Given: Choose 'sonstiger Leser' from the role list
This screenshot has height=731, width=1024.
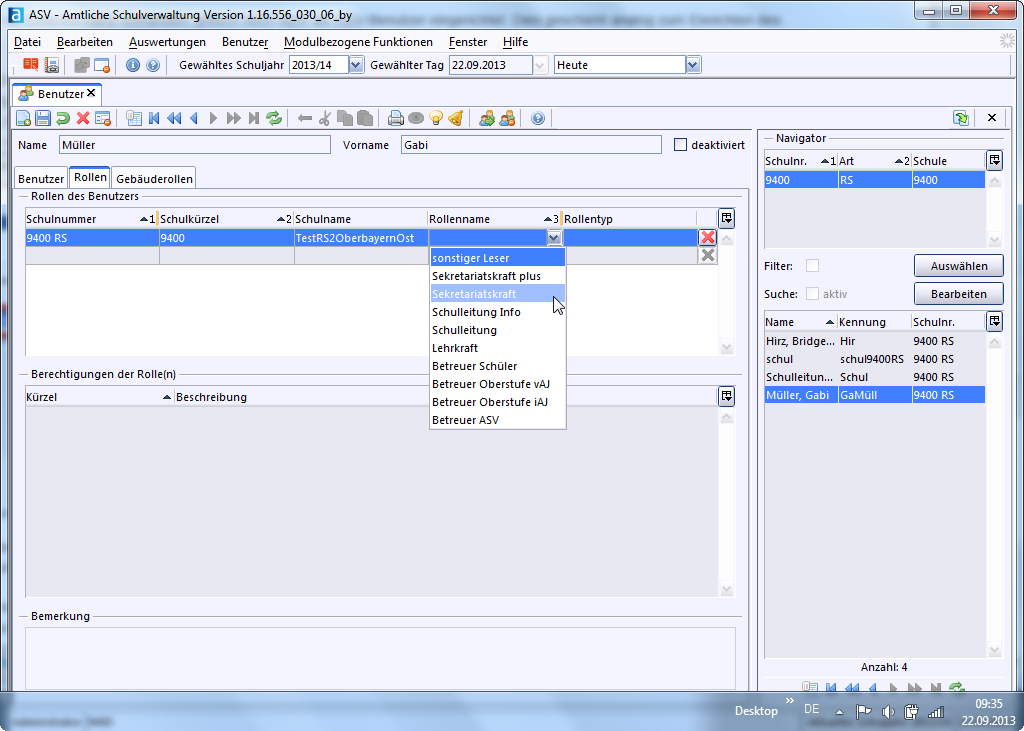Looking at the screenshot, I should [498, 258].
